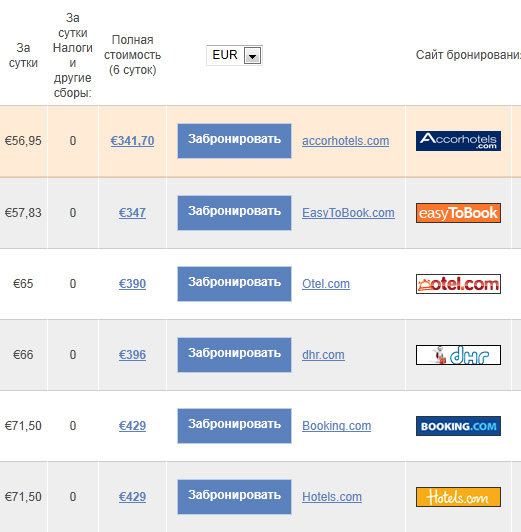Open the EUR currency dropdown
The width and height of the screenshot is (521, 532).
[x=234, y=55]
